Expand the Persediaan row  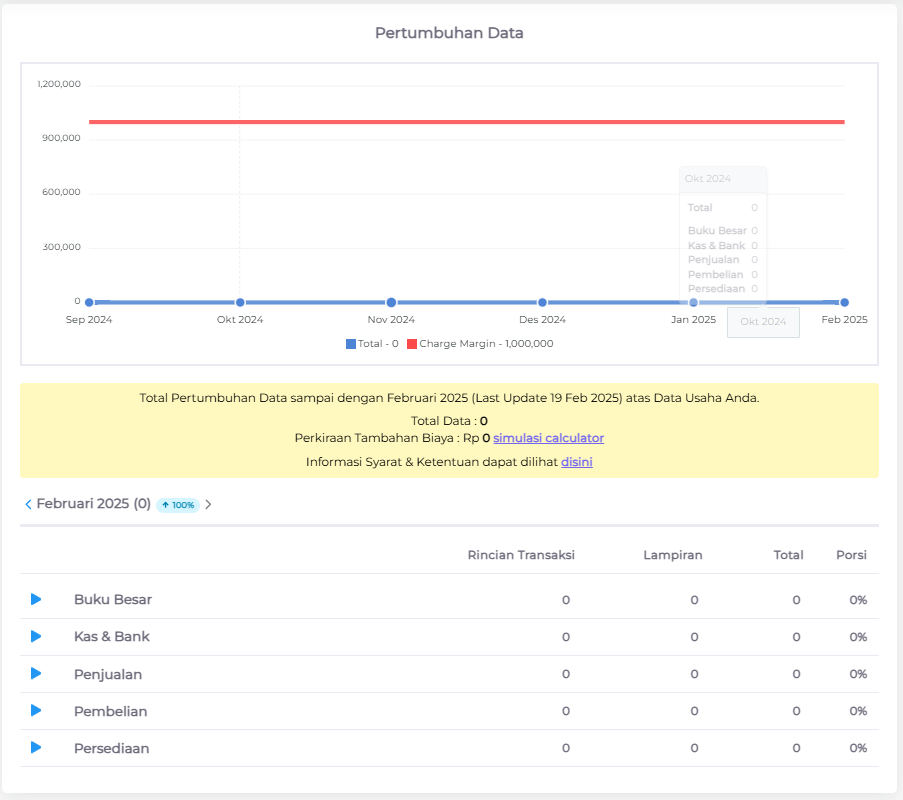(36, 748)
